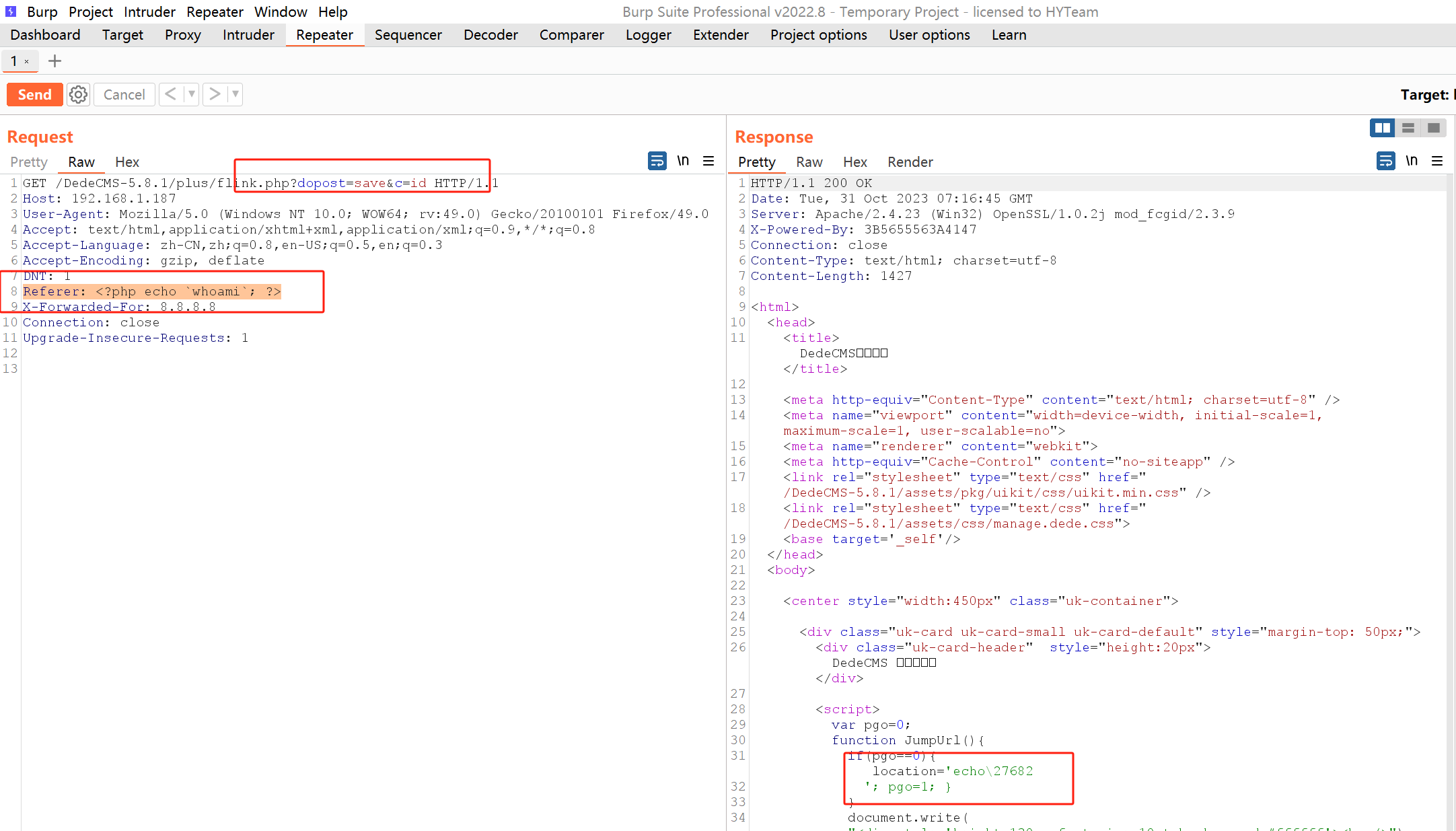
Task: Open the Repeater menu in menu bar
Action: [215, 11]
